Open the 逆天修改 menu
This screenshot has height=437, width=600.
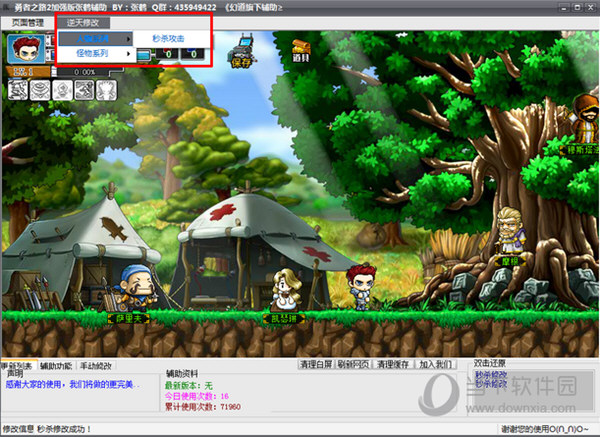(83, 23)
